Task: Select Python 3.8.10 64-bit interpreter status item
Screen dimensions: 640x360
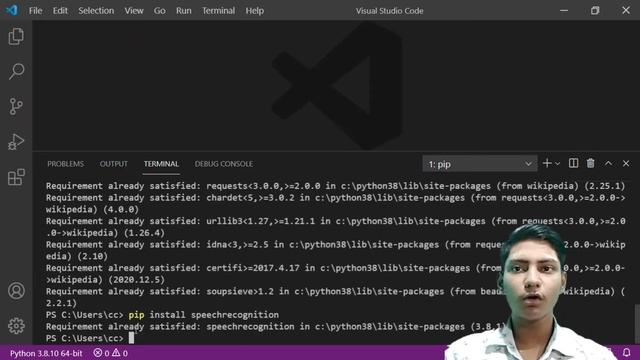Action: tap(46, 353)
